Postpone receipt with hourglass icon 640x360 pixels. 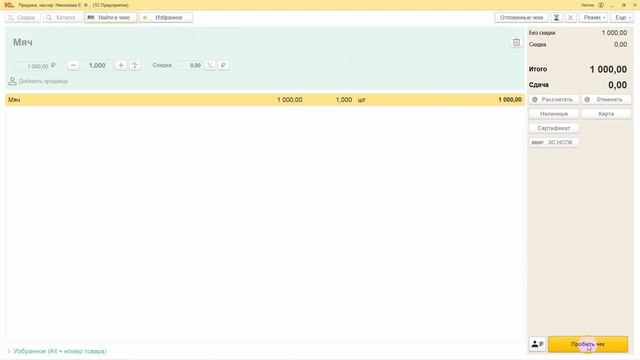click(x=556, y=18)
